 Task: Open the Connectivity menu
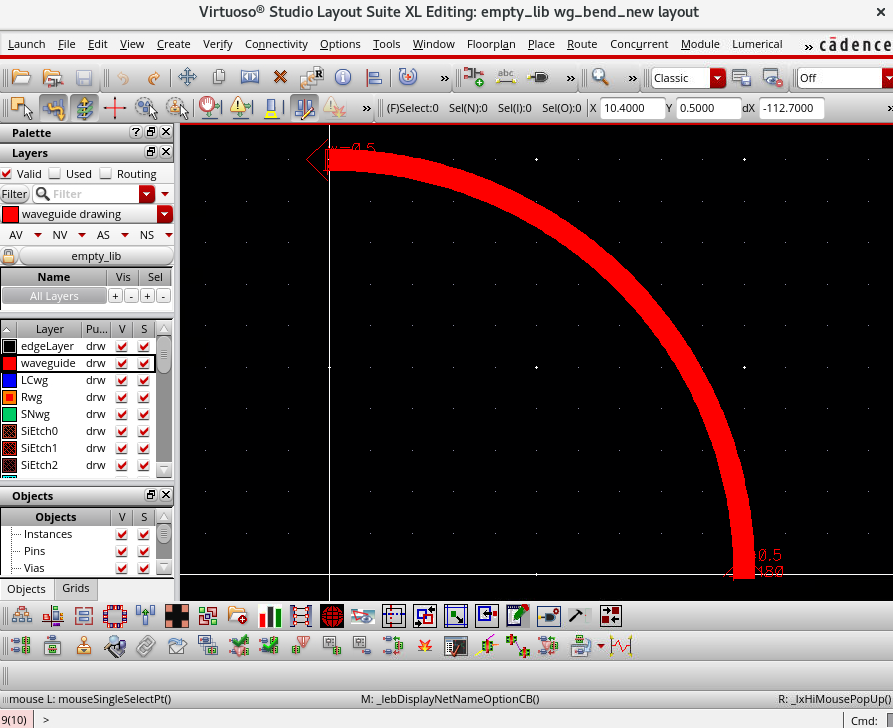point(276,44)
